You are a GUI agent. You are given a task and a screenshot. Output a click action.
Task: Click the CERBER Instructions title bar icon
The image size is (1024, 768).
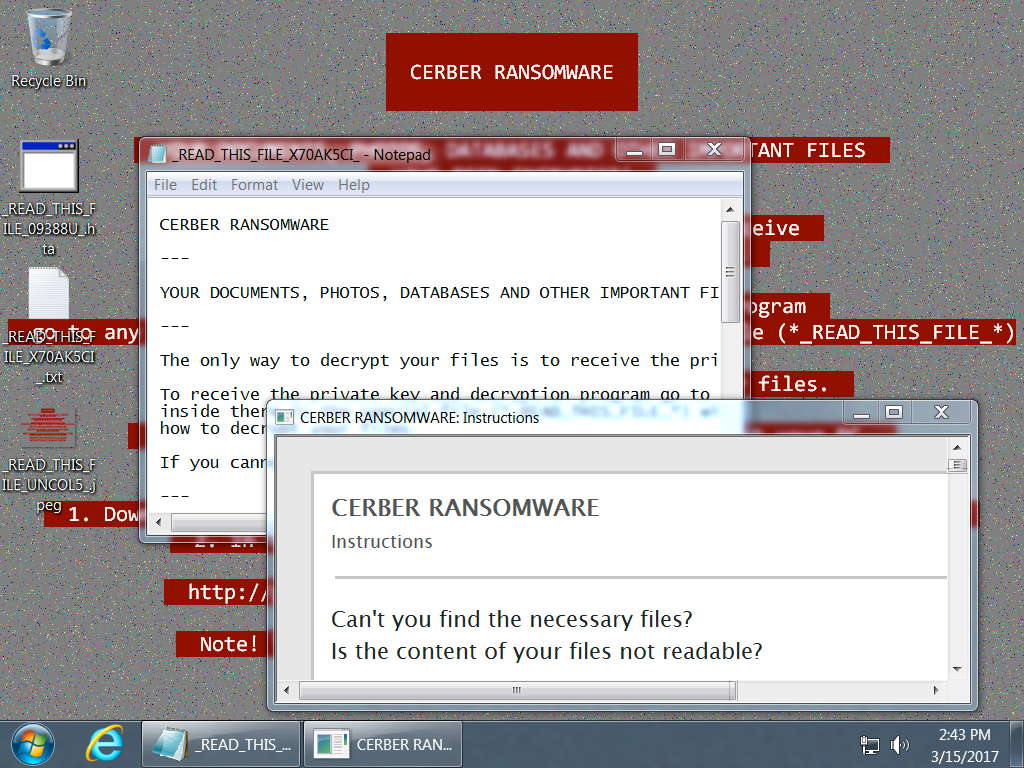tap(284, 417)
